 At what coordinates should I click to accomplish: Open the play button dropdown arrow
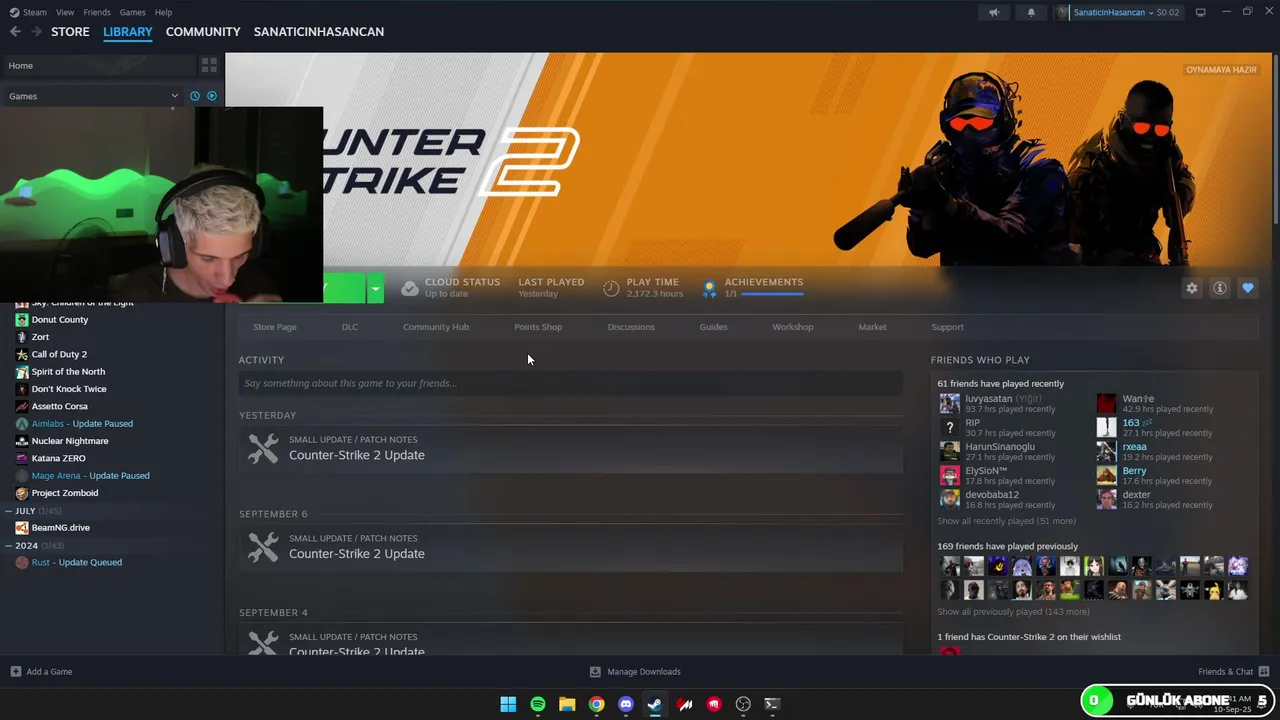[x=375, y=289]
